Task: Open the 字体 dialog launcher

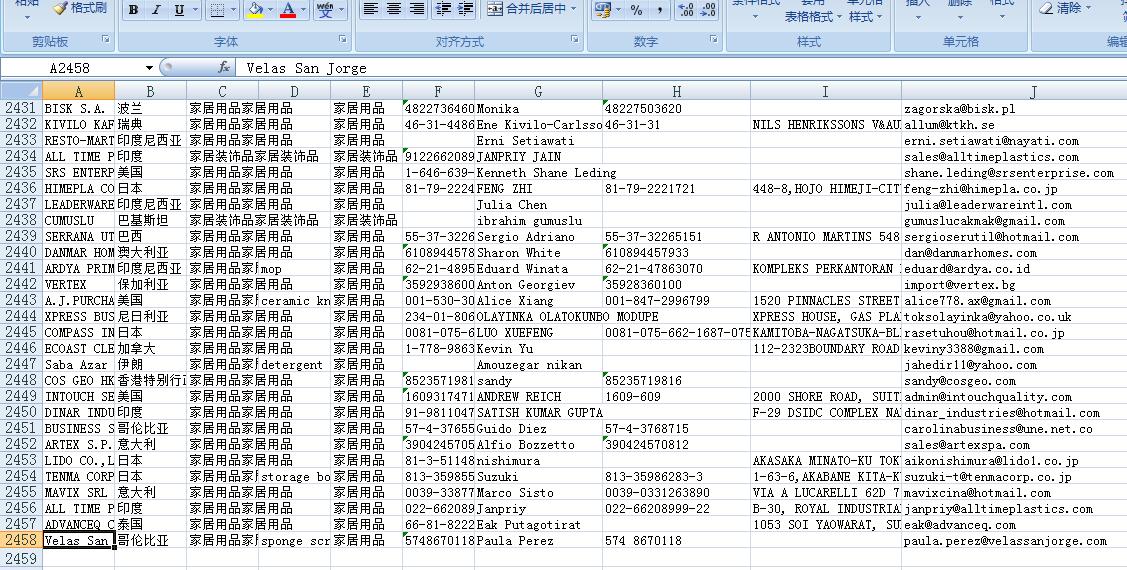Action: tap(343, 39)
